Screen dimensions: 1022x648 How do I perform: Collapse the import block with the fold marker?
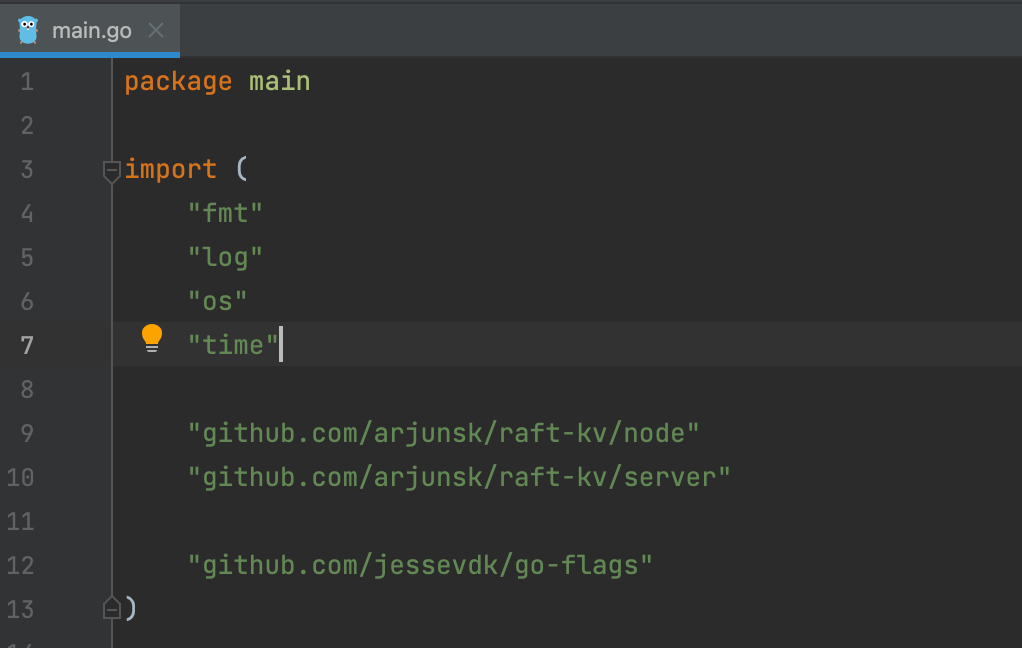coord(111,171)
